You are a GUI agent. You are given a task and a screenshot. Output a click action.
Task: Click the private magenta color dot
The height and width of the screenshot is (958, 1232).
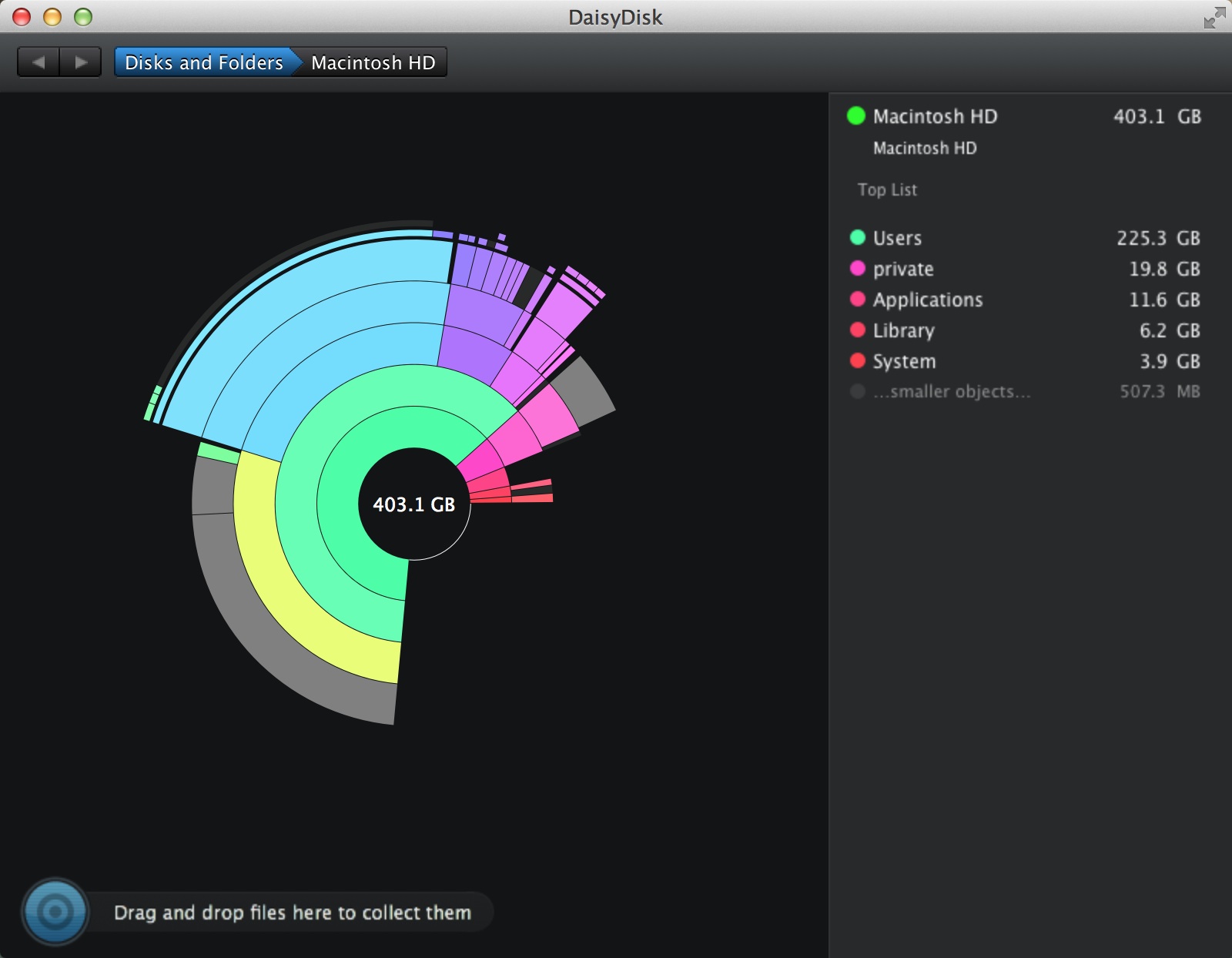tap(857, 268)
